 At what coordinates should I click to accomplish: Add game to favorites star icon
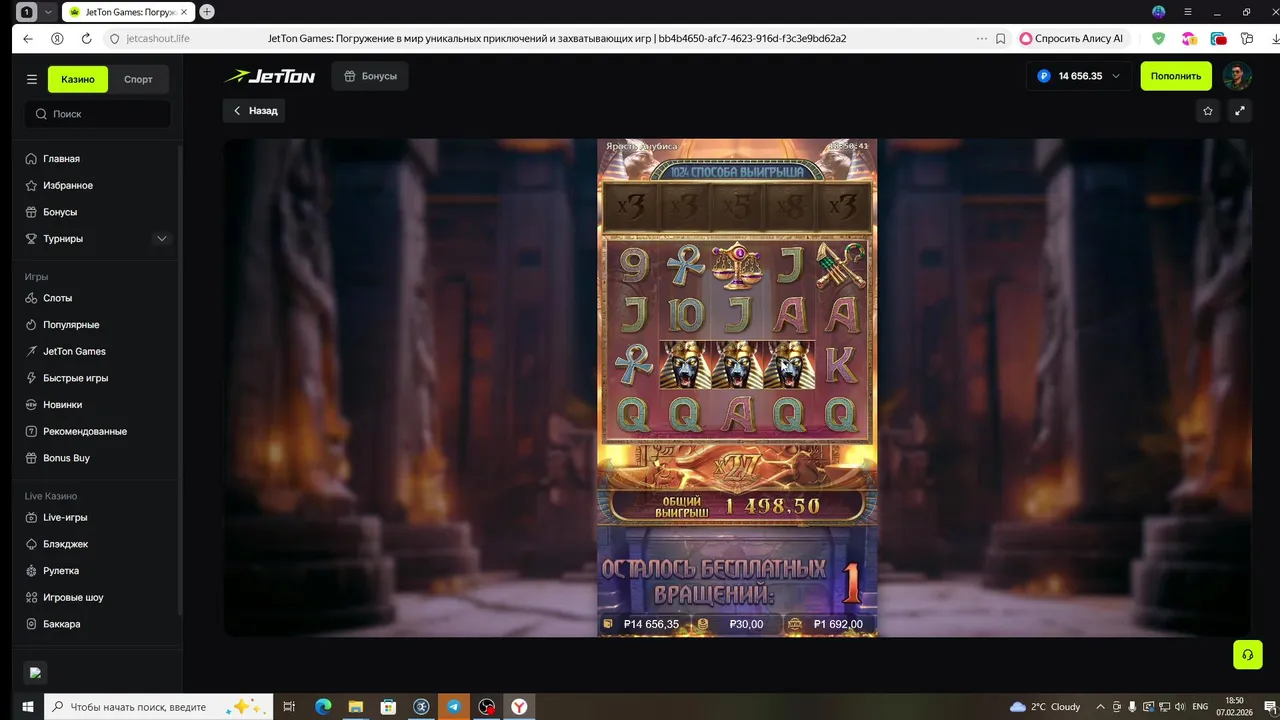[1208, 111]
